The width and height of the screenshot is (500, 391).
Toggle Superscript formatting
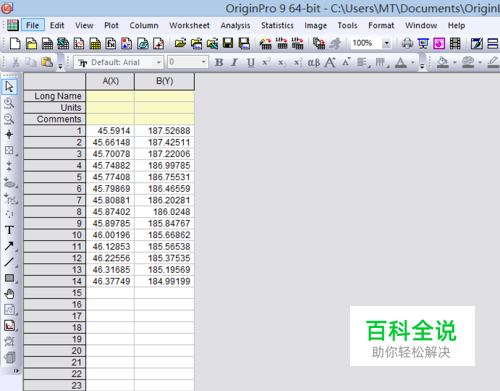pos(266,62)
